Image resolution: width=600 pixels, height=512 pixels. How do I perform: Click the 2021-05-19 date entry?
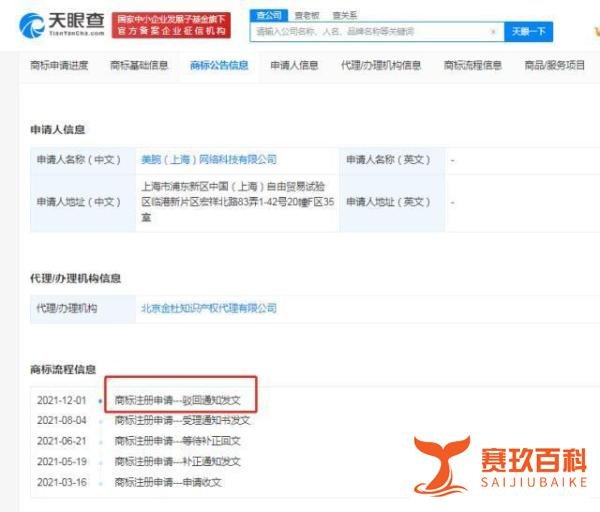pyautogui.click(x=62, y=461)
